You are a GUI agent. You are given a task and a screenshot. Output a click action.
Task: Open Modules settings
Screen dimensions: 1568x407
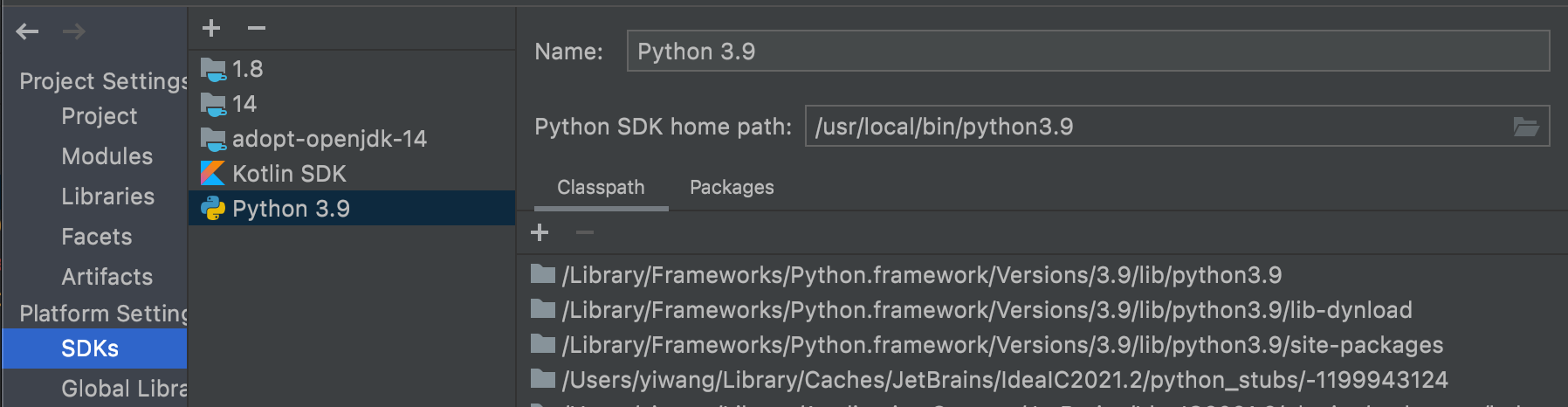pos(107,156)
